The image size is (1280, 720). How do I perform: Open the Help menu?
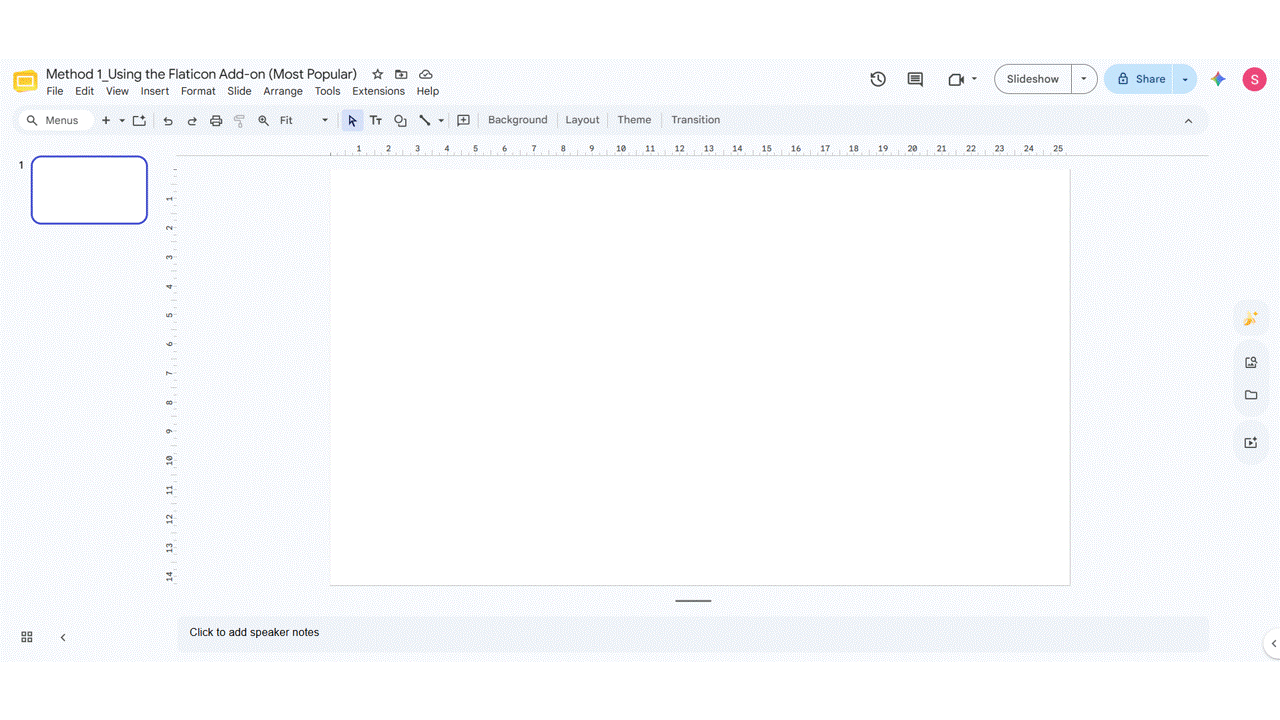click(428, 91)
